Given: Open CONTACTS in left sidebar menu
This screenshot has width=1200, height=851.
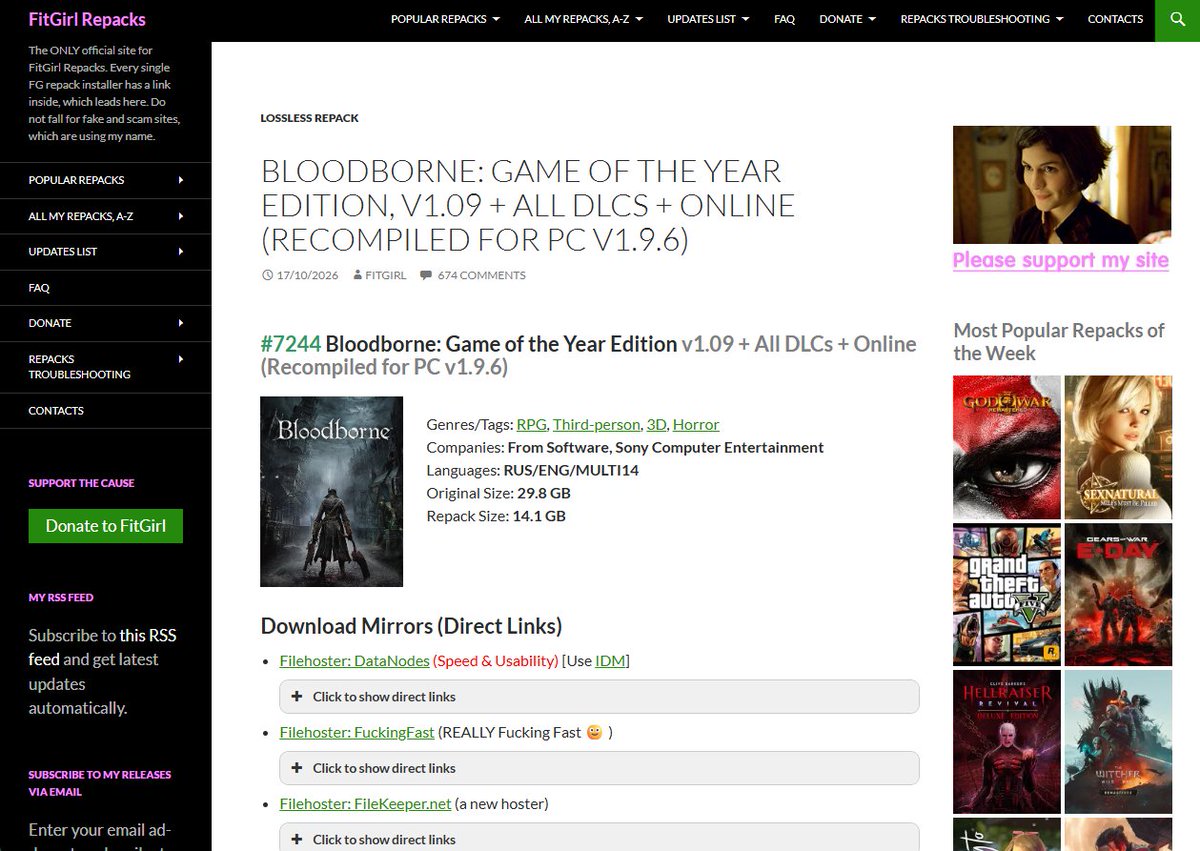Looking at the screenshot, I should point(56,410).
